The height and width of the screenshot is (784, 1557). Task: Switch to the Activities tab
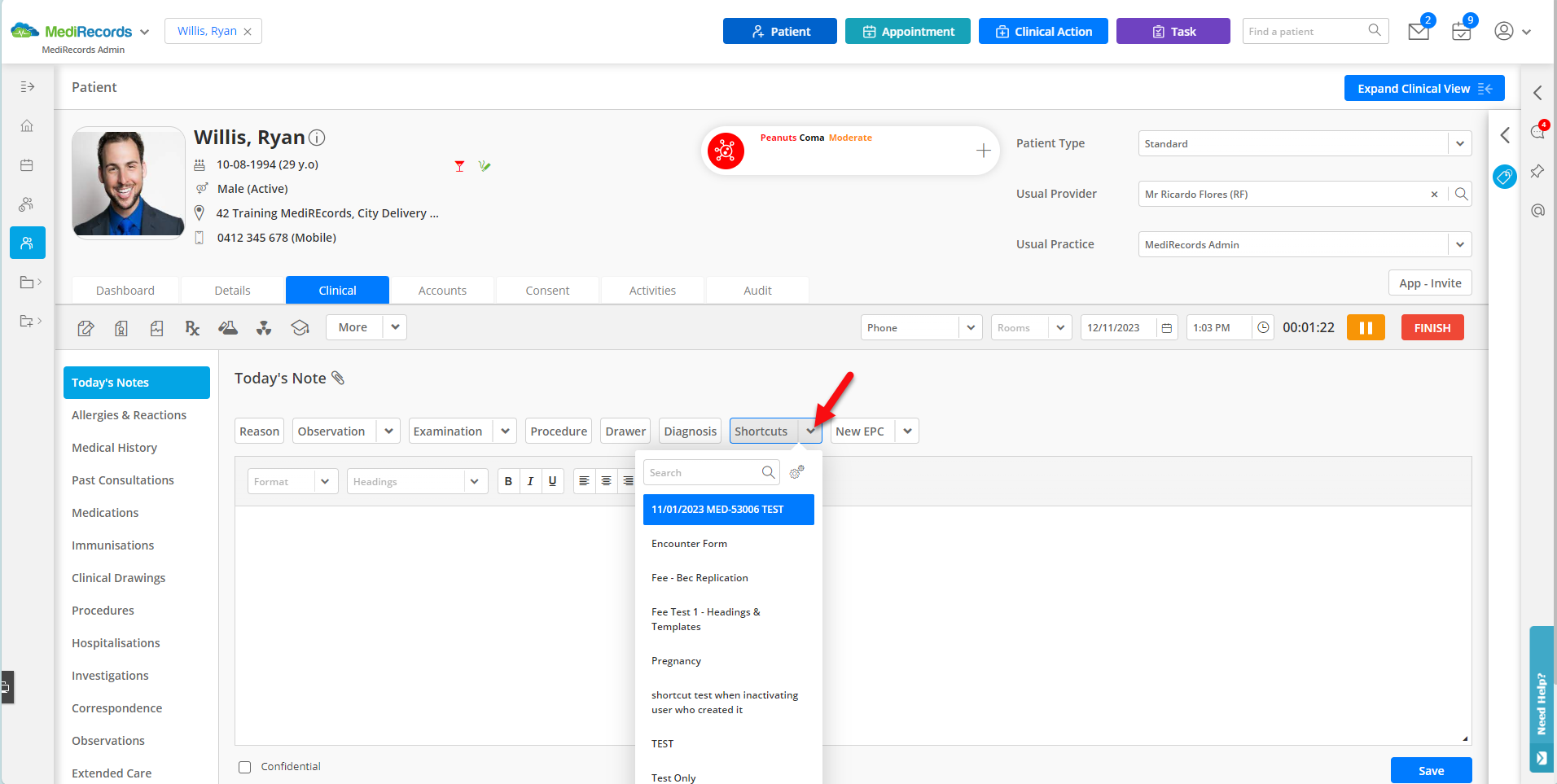(652, 291)
